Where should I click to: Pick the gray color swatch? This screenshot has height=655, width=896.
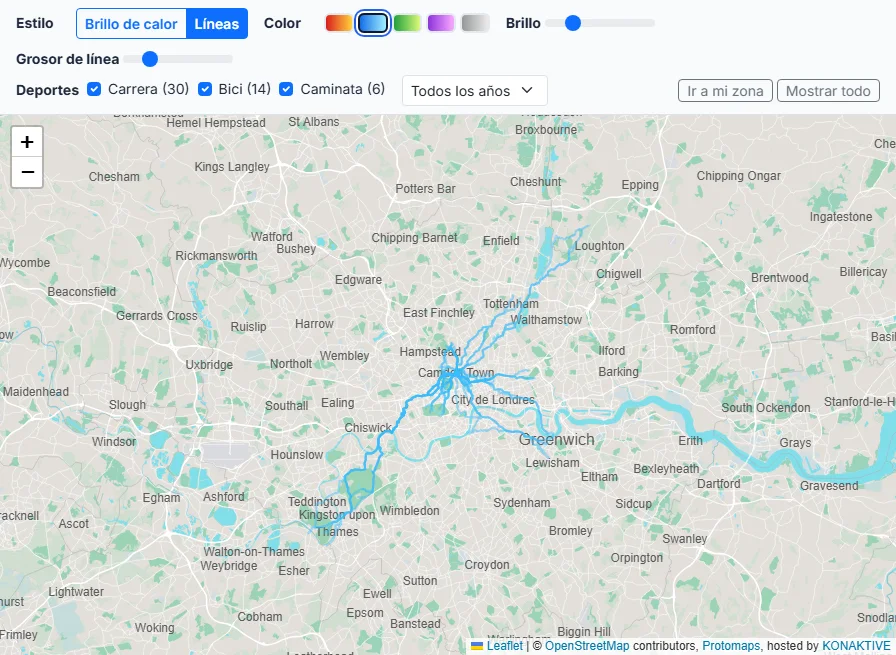[475, 23]
